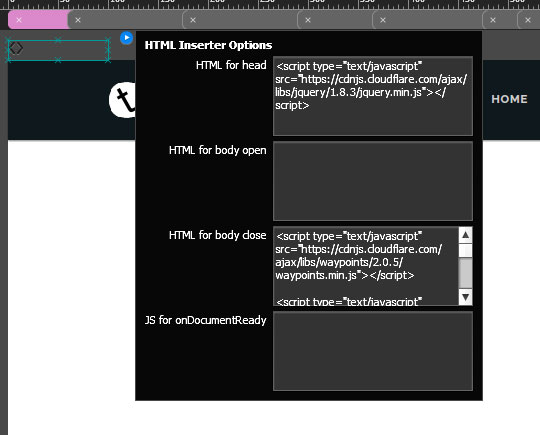Screen dimensions: 540x435
Task: Click the scroll up arrow in body close field
Action: [x=465, y=235]
